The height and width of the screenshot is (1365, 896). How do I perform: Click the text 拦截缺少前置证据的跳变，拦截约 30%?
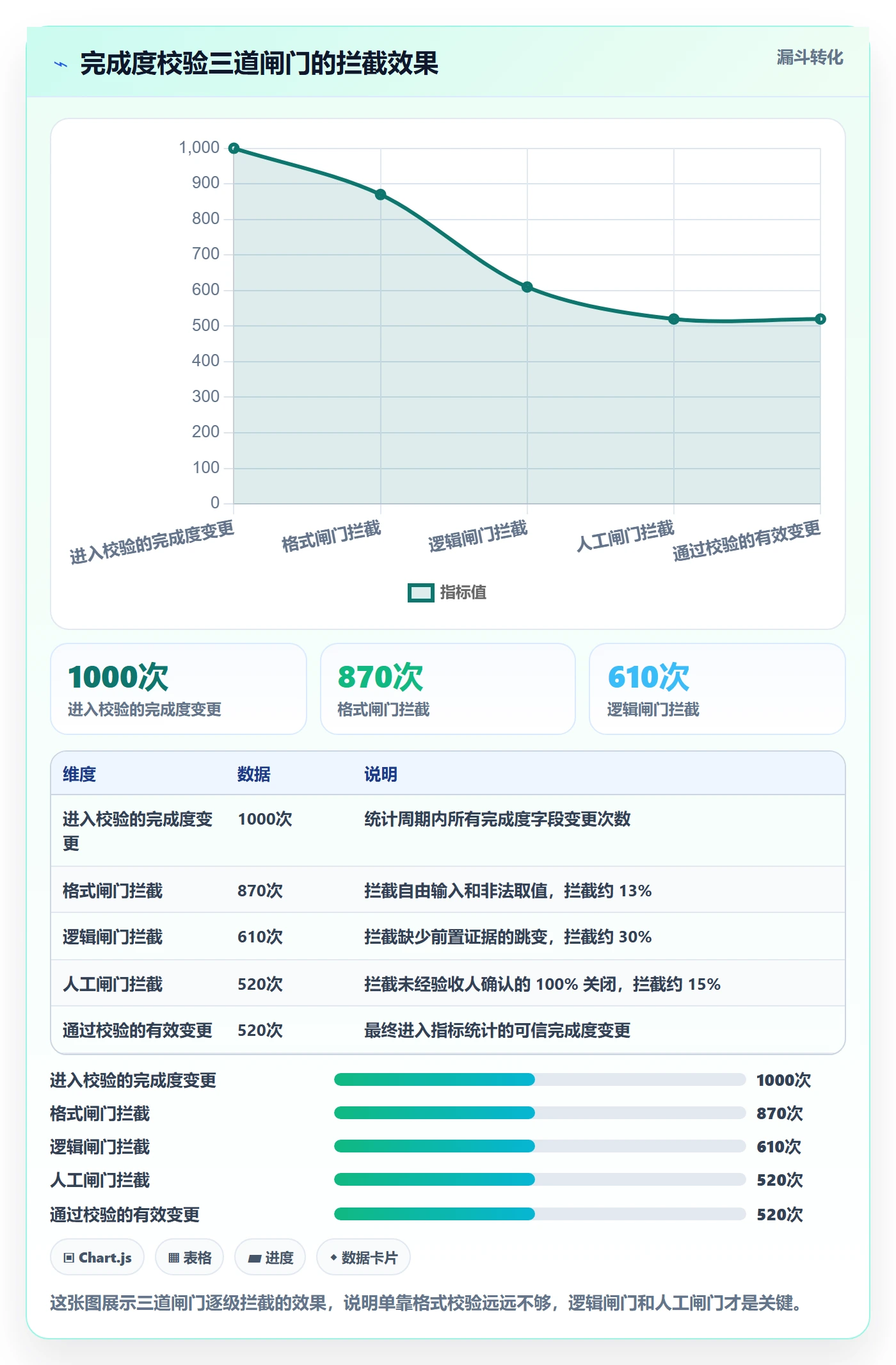click(x=508, y=937)
